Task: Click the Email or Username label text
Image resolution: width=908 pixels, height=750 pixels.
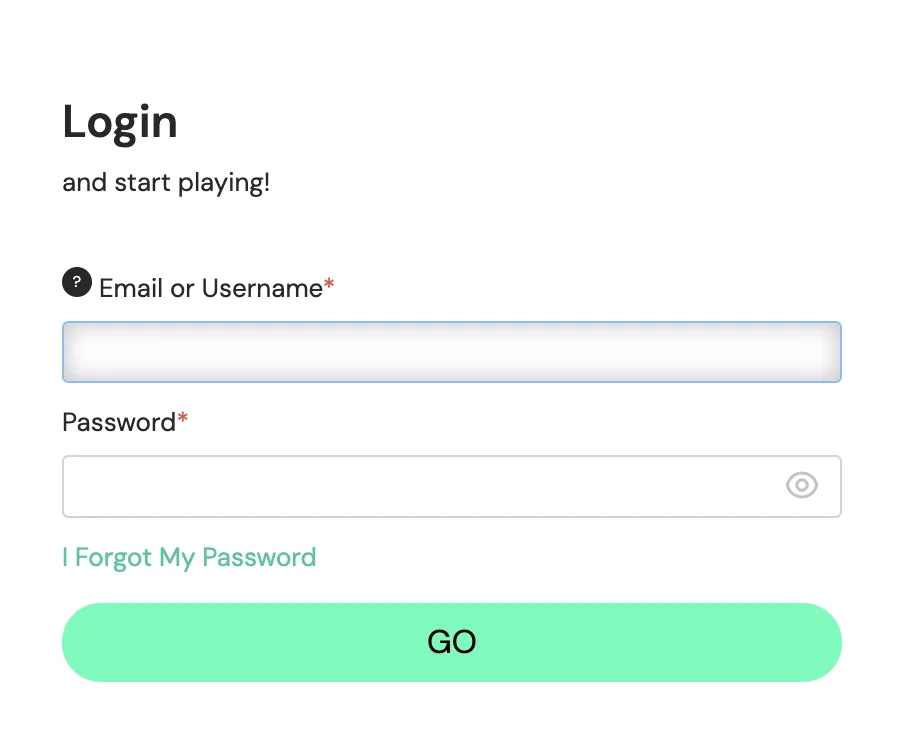Action: pos(211,288)
